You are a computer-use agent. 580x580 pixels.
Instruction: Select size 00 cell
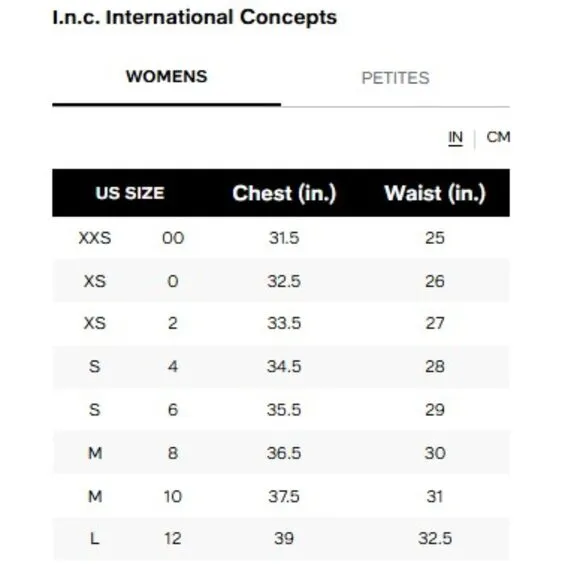coord(173,238)
